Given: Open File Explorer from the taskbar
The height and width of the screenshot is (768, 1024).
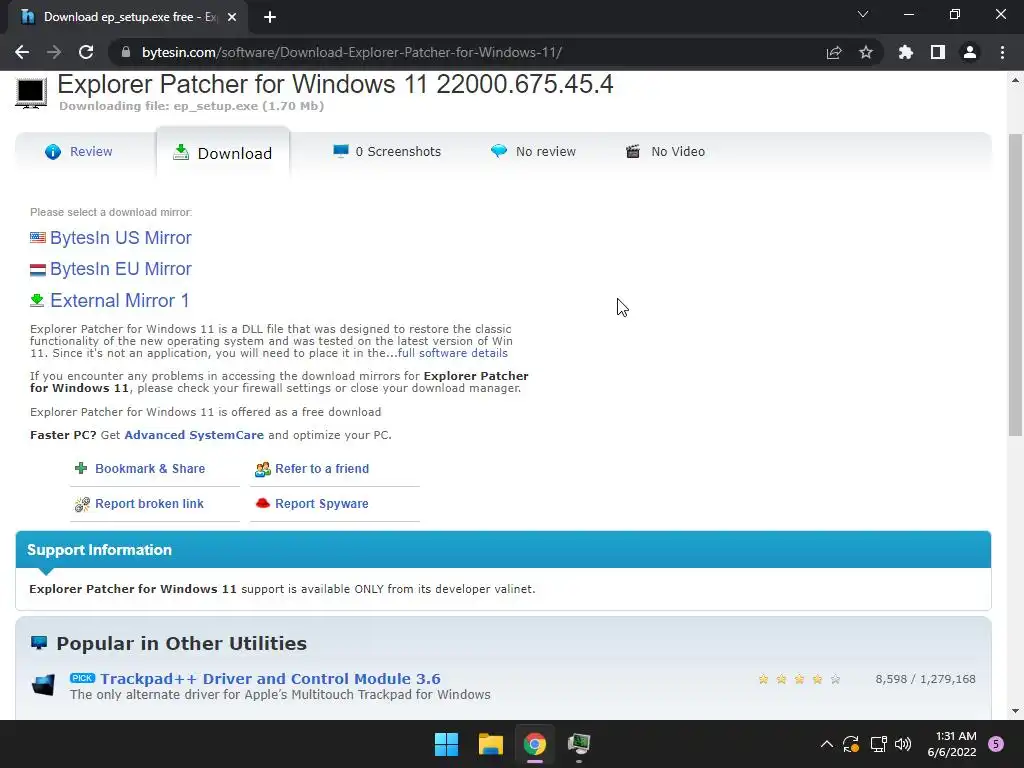Looking at the screenshot, I should (490, 744).
